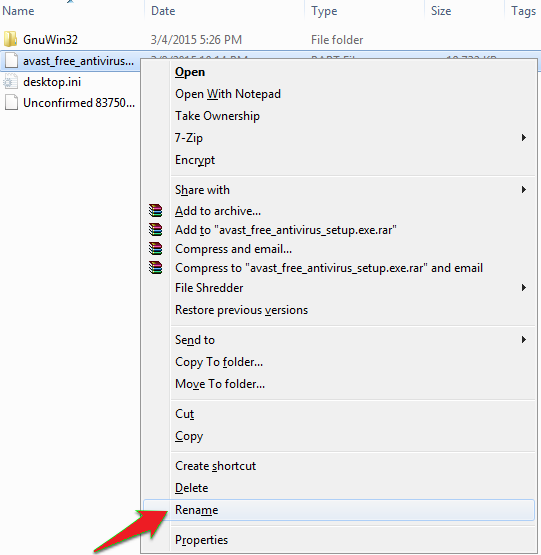The height and width of the screenshot is (555, 541).
Task: Click WinRAR icon beside Add to archive
Action: point(155,211)
